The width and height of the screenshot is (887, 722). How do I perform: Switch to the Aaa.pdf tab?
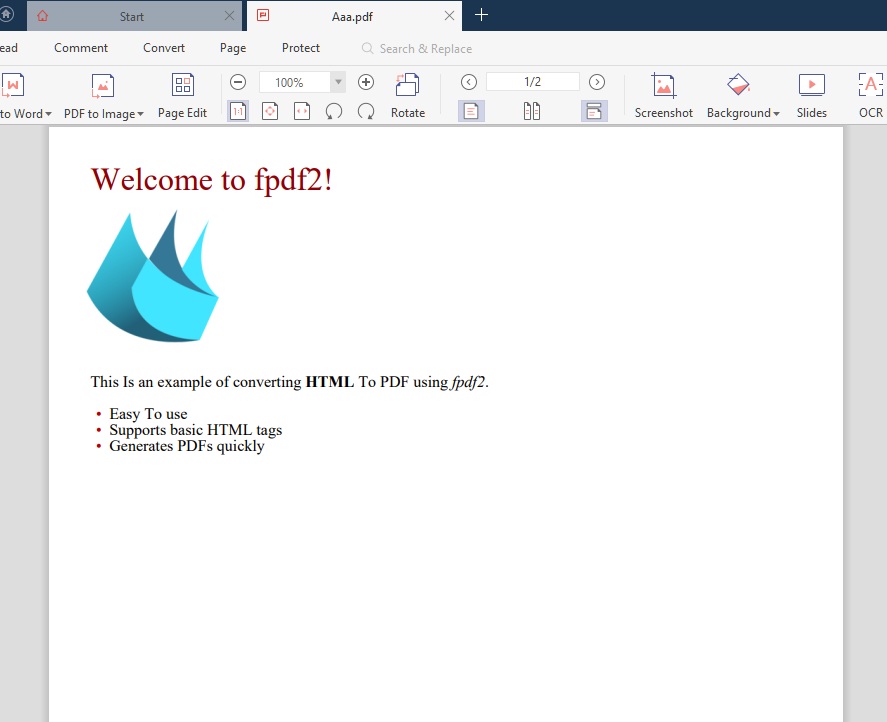point(352,16)
